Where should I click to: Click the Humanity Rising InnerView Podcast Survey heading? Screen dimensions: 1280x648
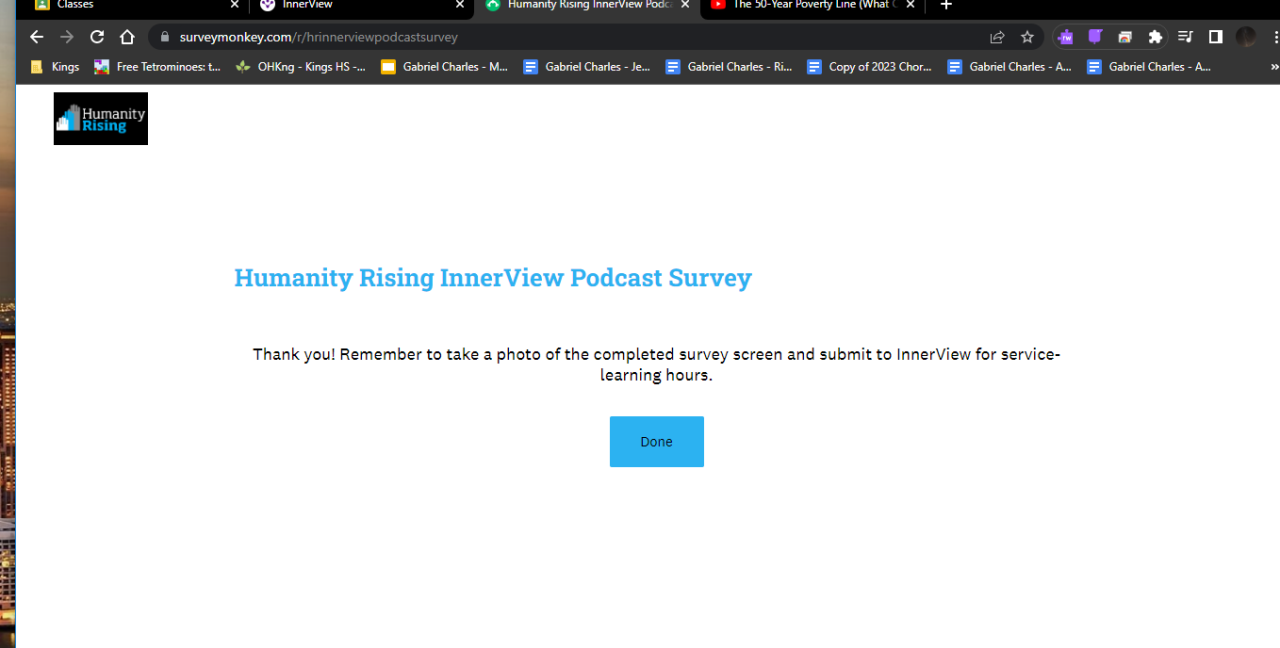pyautogui.click(x=493, y=278)
